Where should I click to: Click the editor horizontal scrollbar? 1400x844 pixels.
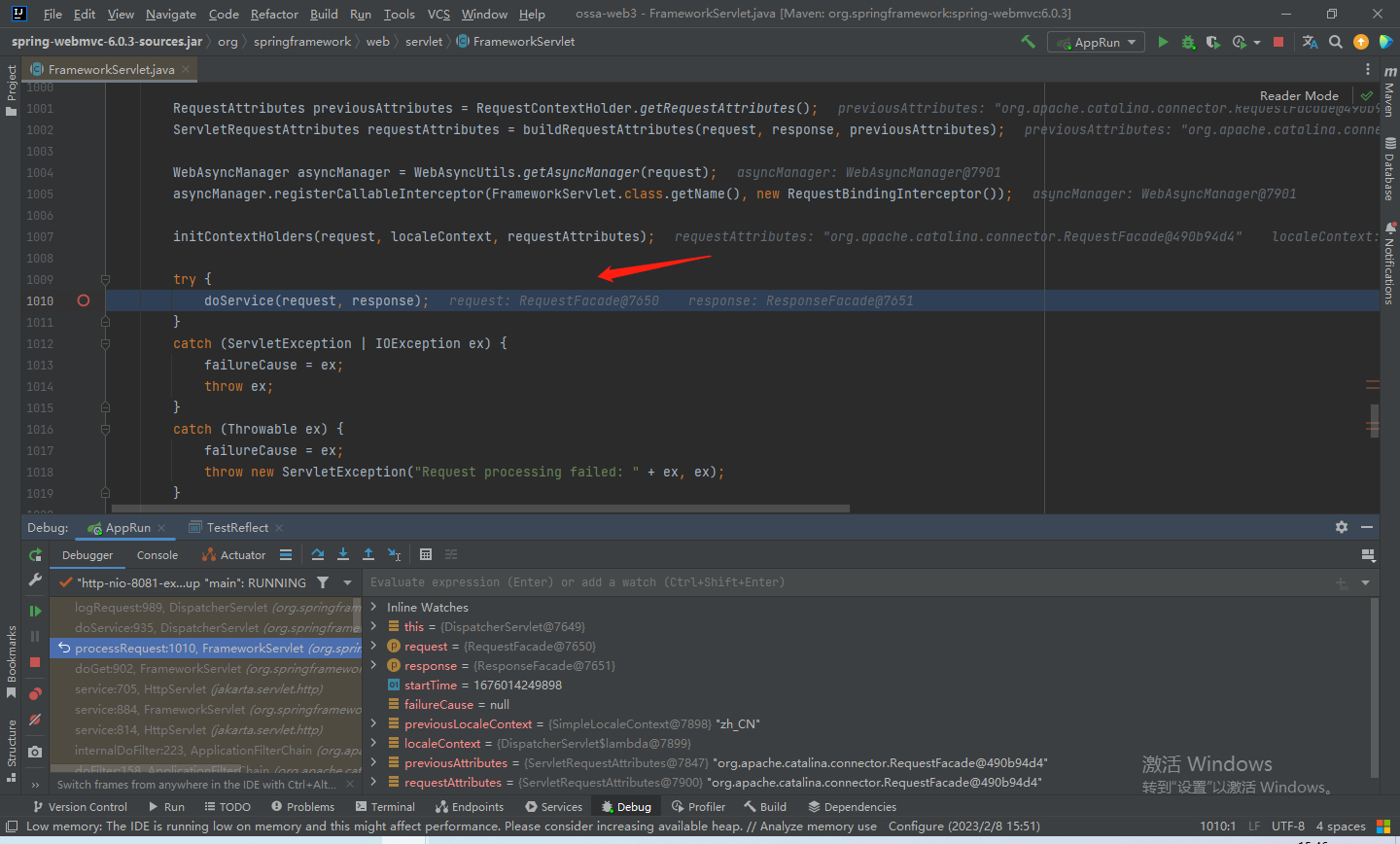click(x=480, y=509)
